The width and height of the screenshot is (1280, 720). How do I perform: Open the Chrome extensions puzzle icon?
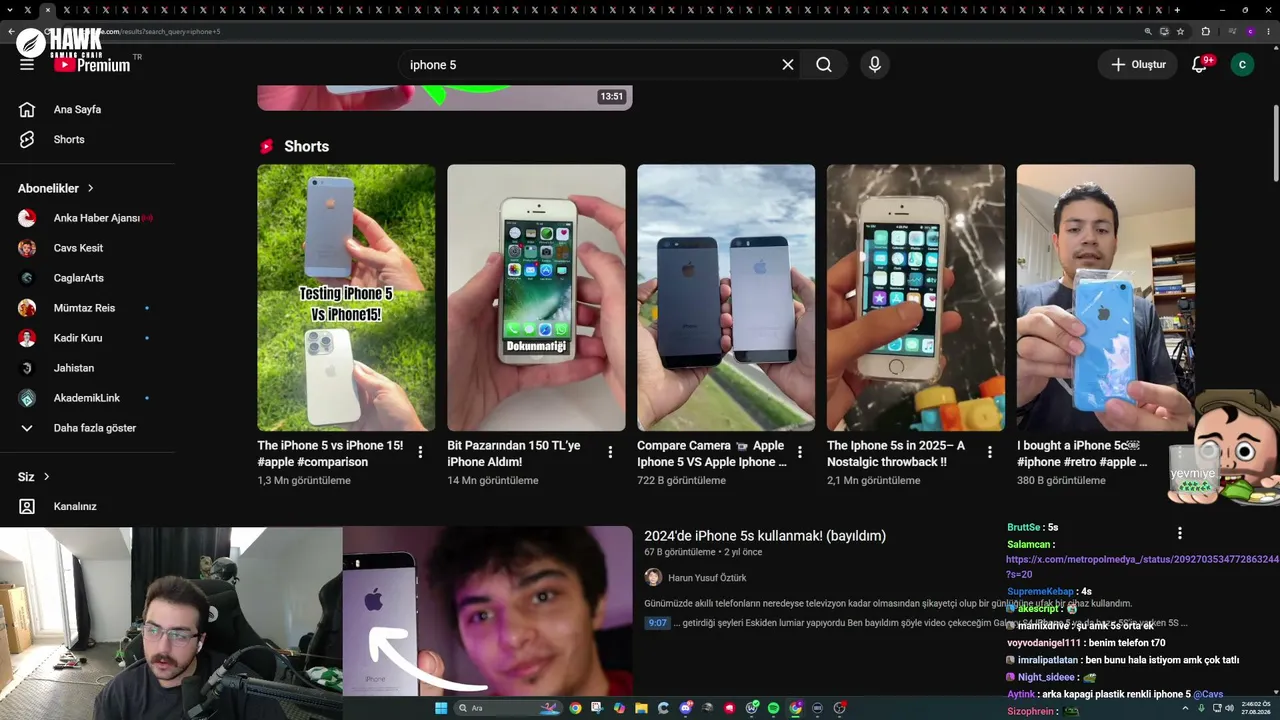click(x=1205, y=31)
